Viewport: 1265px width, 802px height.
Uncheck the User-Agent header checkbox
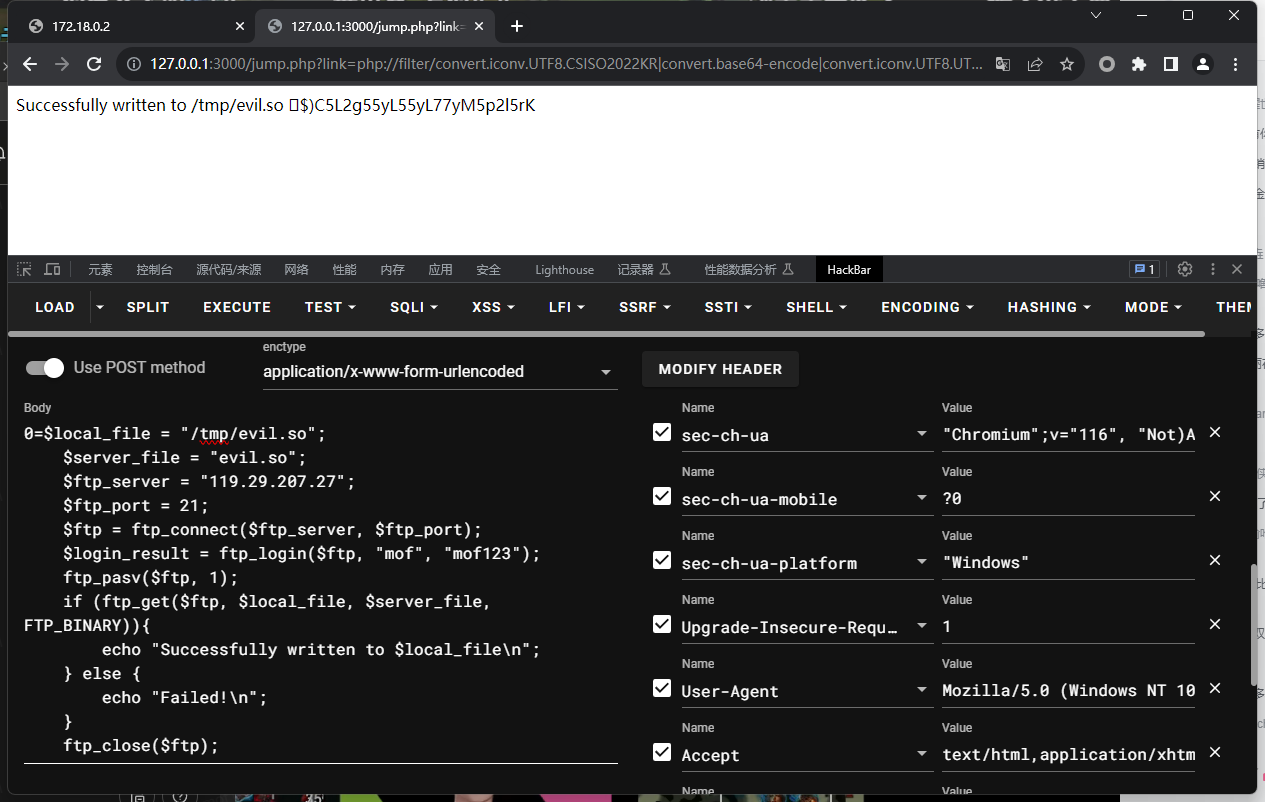pyautogui.click(x=662, y=688)
